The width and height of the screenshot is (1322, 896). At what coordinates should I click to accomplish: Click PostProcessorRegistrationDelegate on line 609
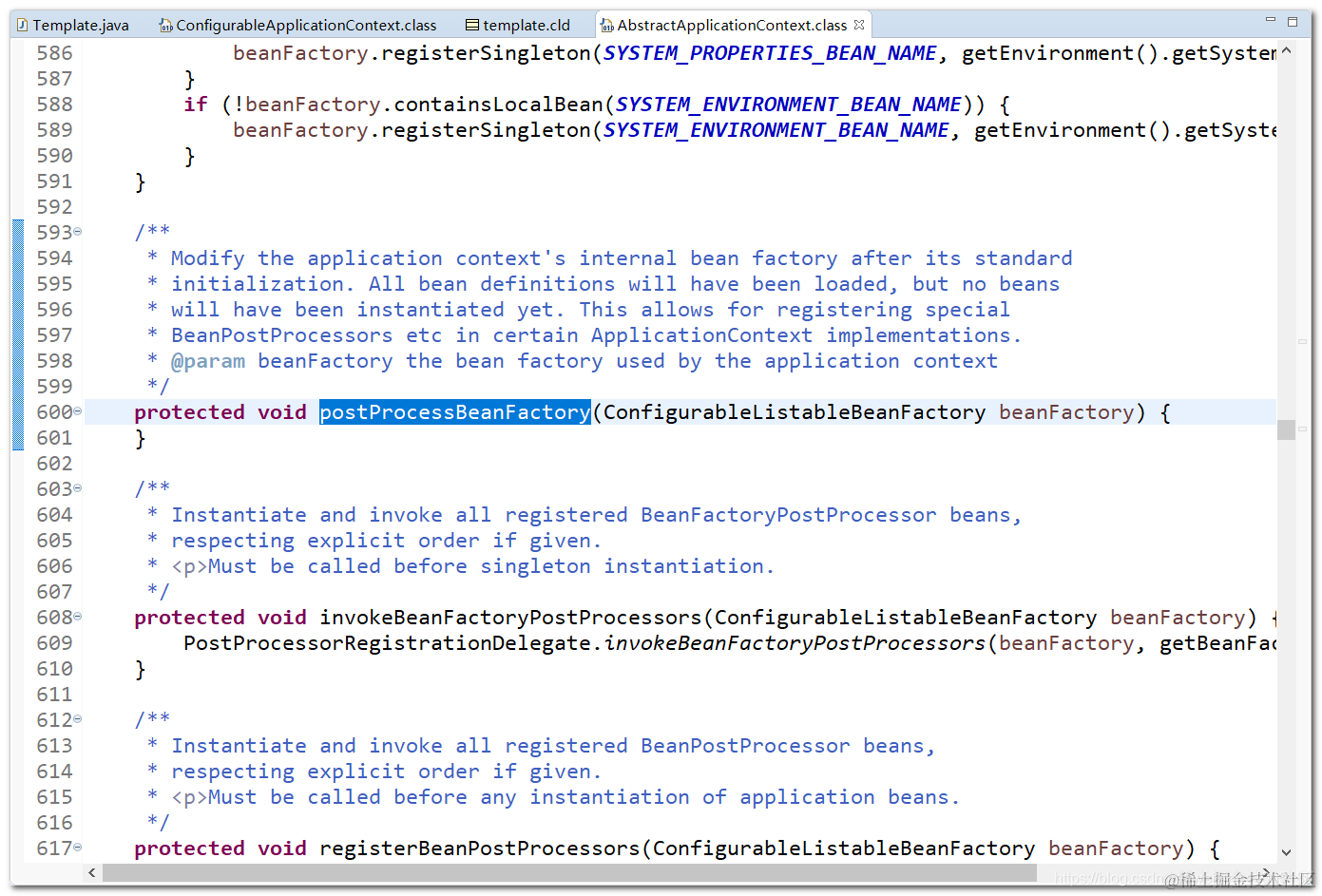point(387,643)
